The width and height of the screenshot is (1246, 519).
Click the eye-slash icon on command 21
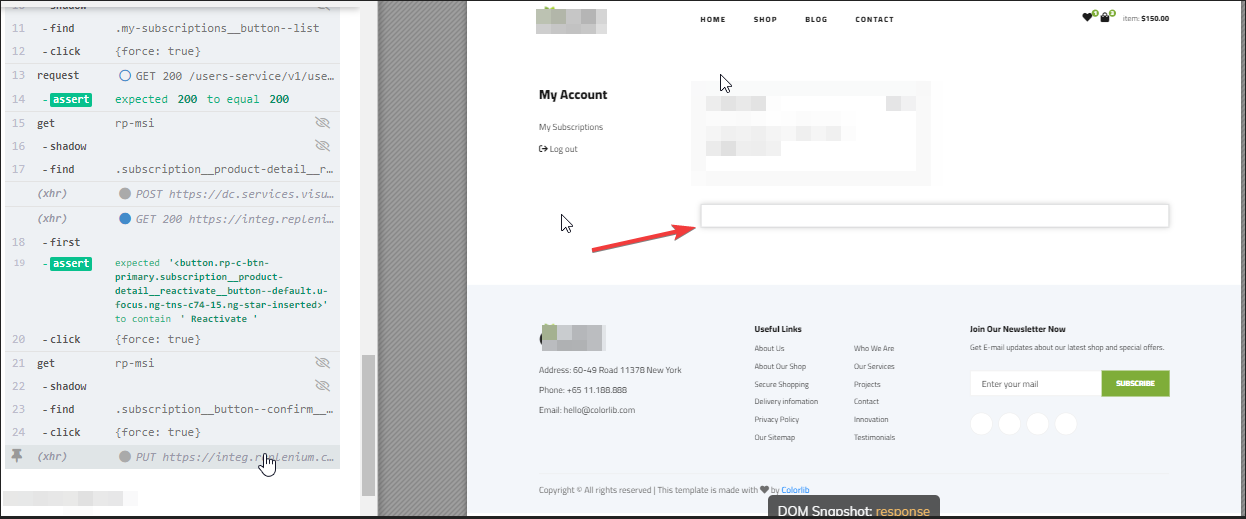322,363
